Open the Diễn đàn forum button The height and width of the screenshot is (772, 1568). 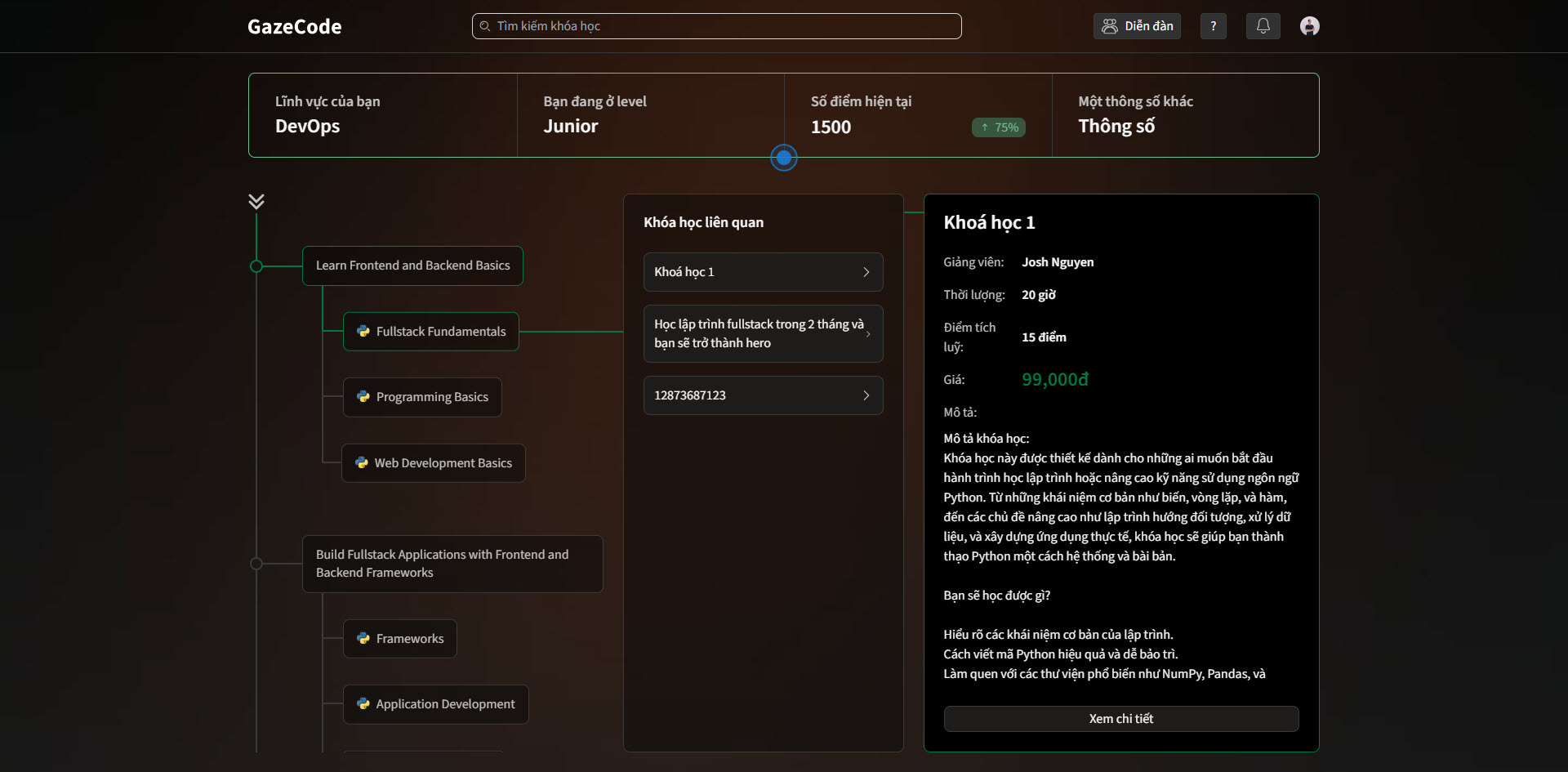pyautogui.click(x=1137, y=26)
